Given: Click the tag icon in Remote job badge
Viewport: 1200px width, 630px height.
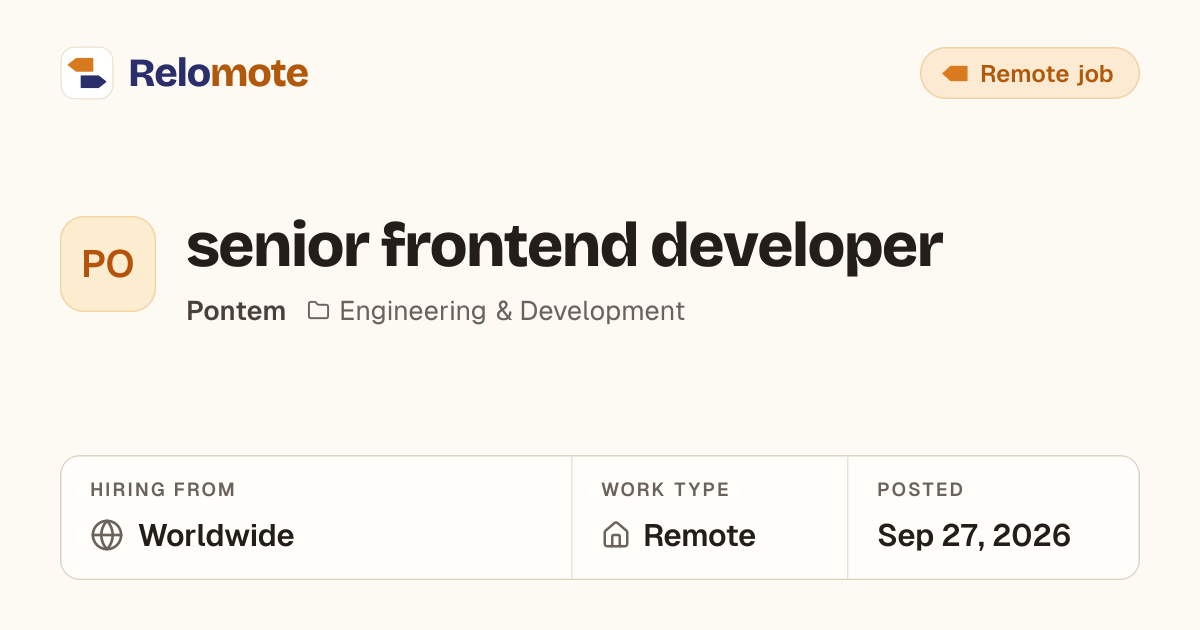Looking at the screenshot, I should [955, 73].
